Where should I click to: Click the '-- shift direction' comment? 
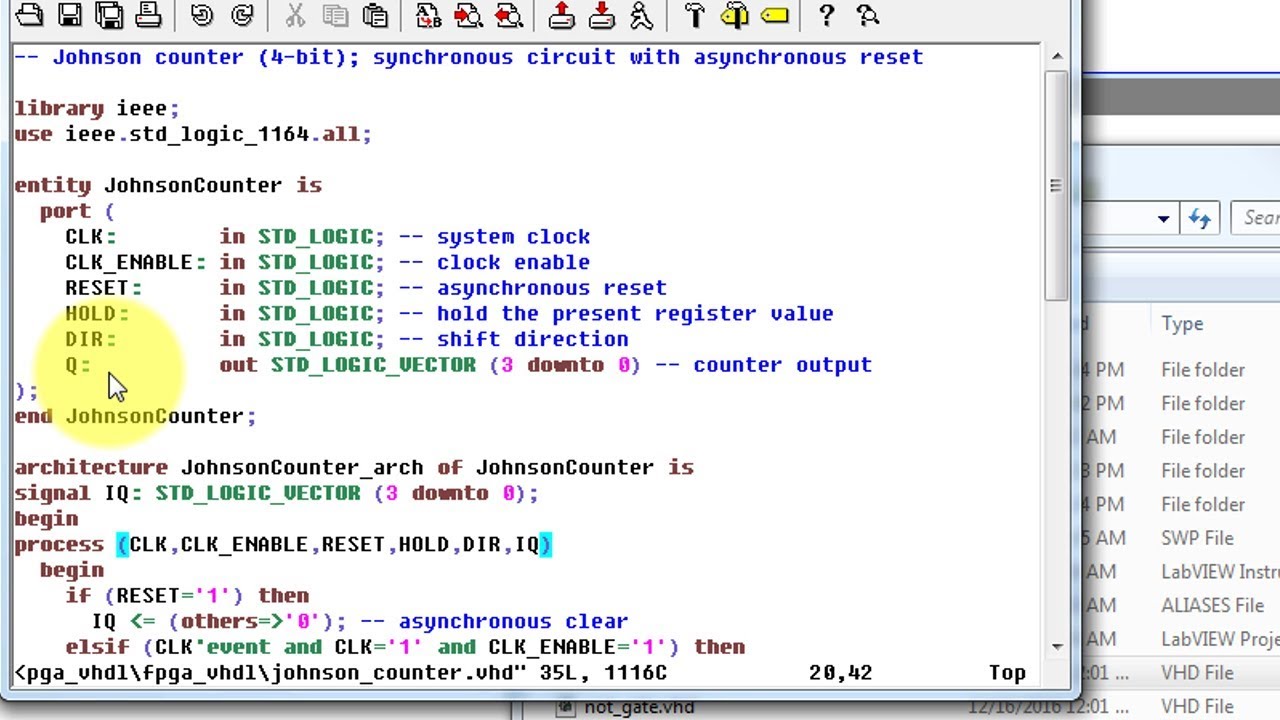tap(513, 339)
